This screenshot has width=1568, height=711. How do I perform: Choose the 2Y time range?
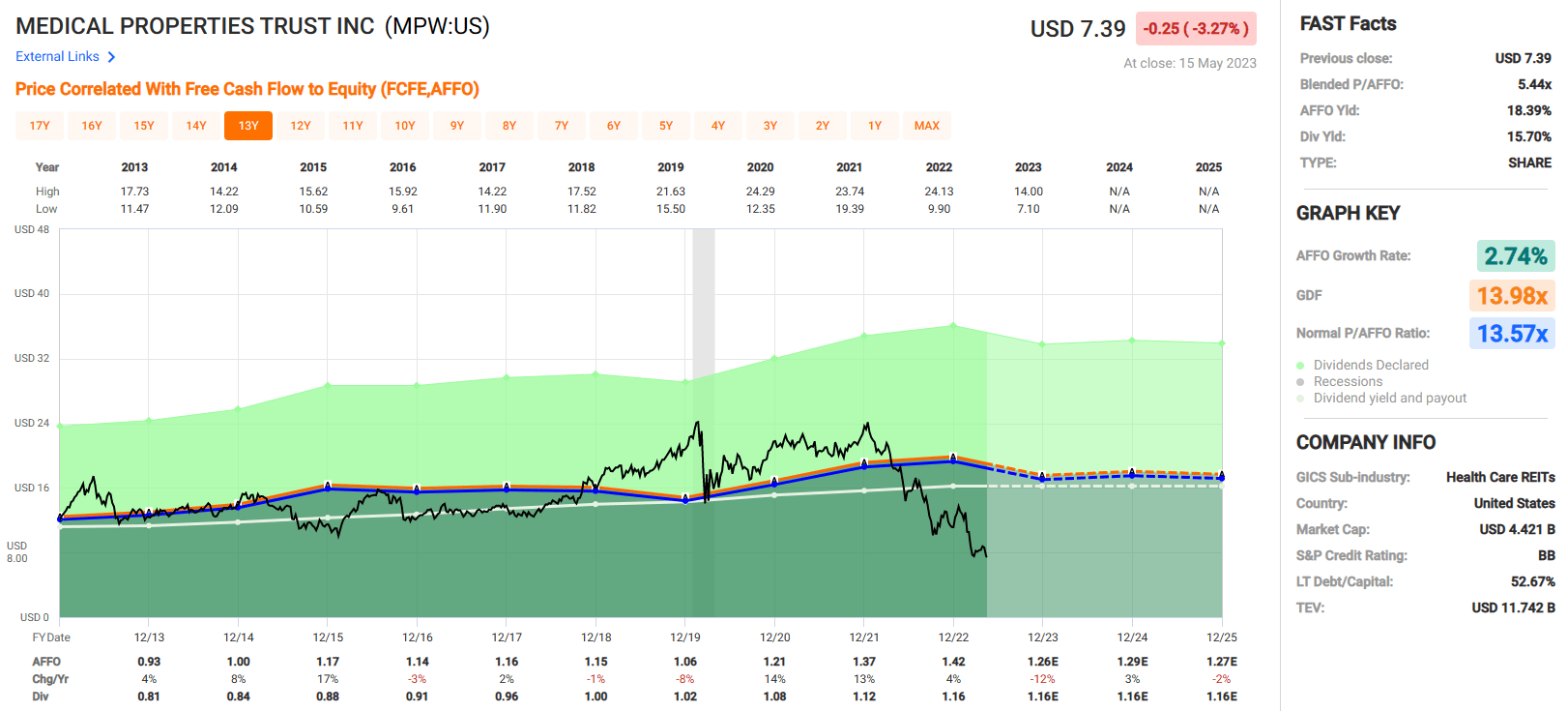pyautogui.click(x=823, y=126)
